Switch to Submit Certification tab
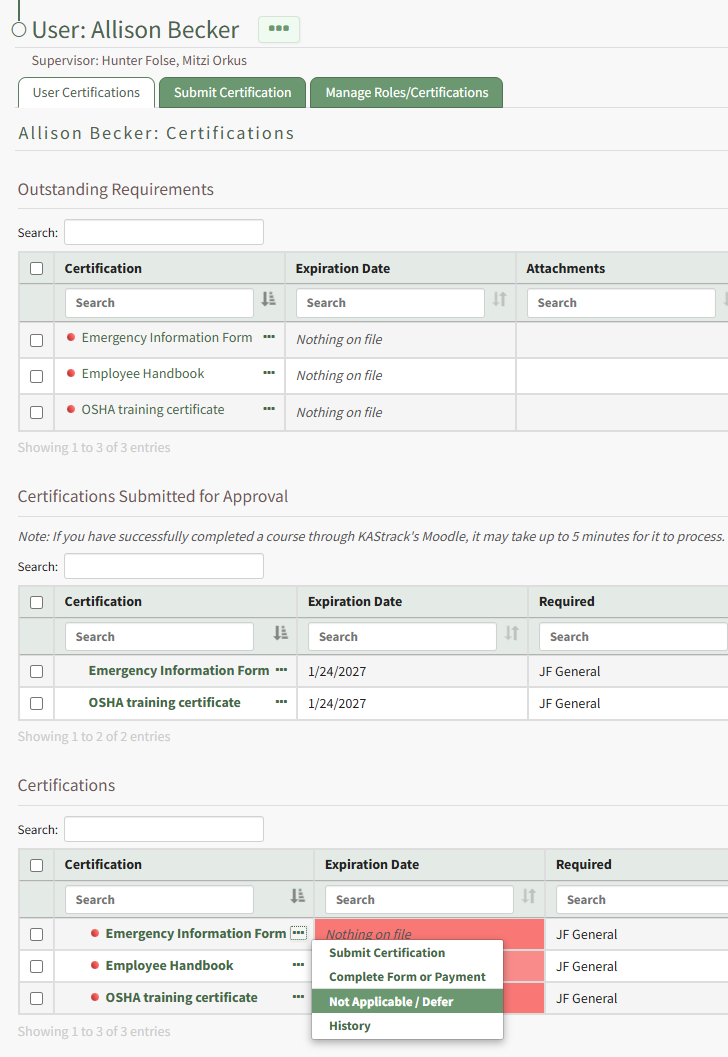This screenshot has width=728, height=1057. tap(232, 93)
